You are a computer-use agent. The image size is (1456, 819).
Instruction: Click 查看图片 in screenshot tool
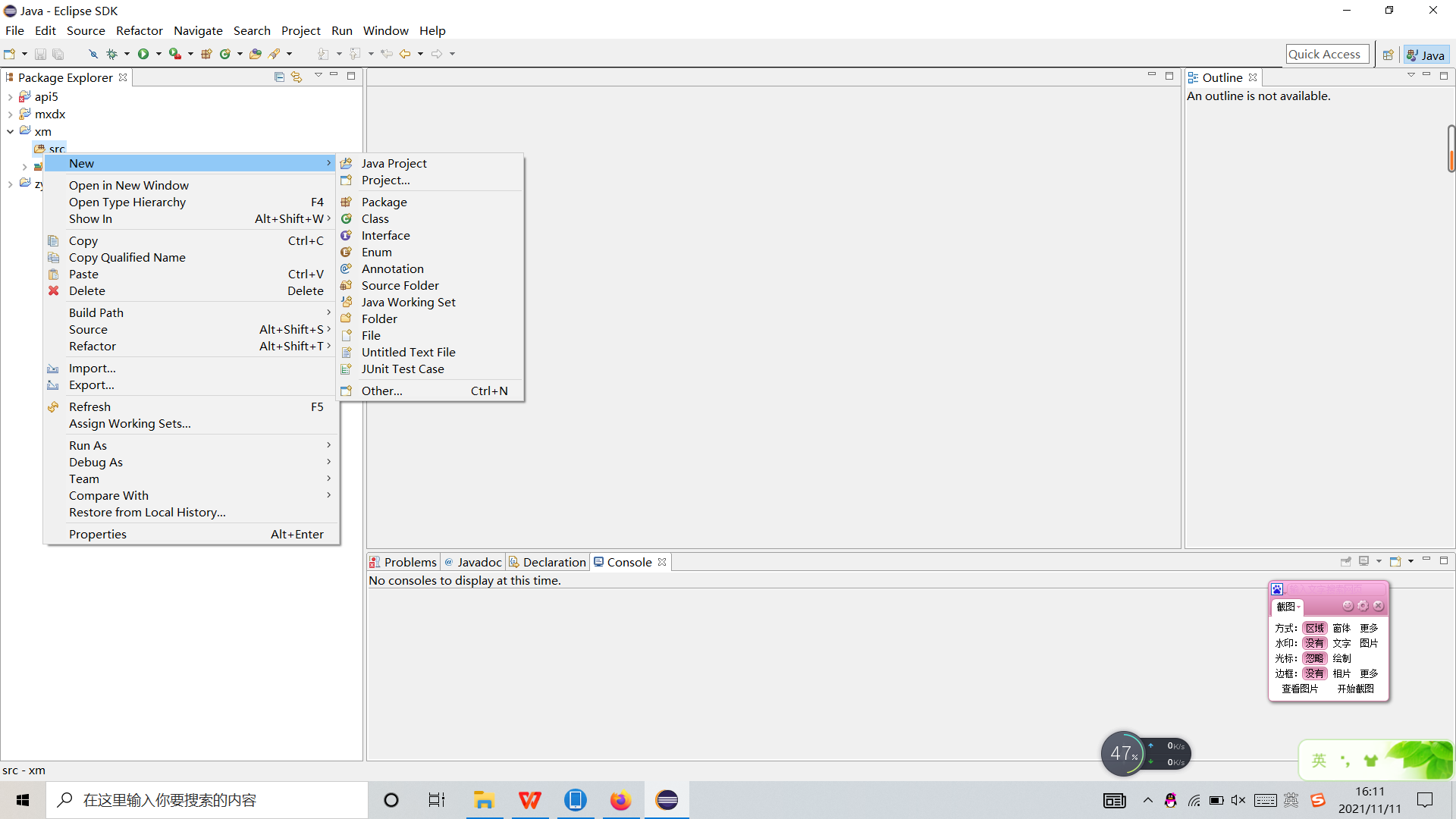point(1300,689)
